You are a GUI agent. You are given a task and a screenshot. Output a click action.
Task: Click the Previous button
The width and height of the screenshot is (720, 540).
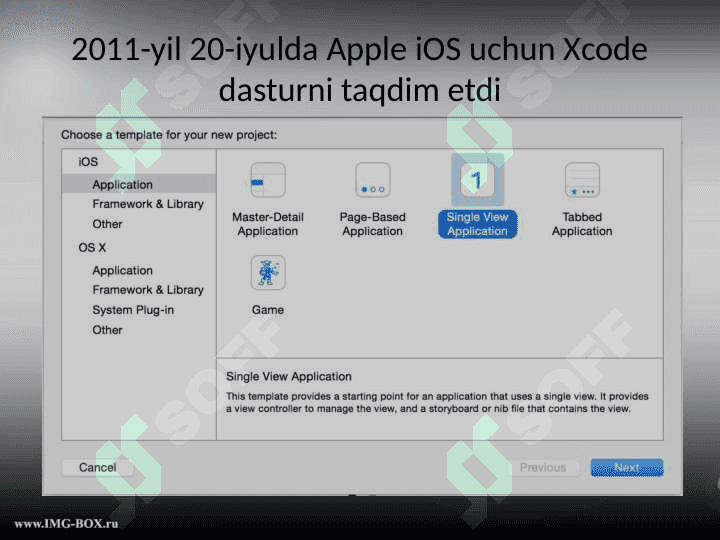(543, 467)
